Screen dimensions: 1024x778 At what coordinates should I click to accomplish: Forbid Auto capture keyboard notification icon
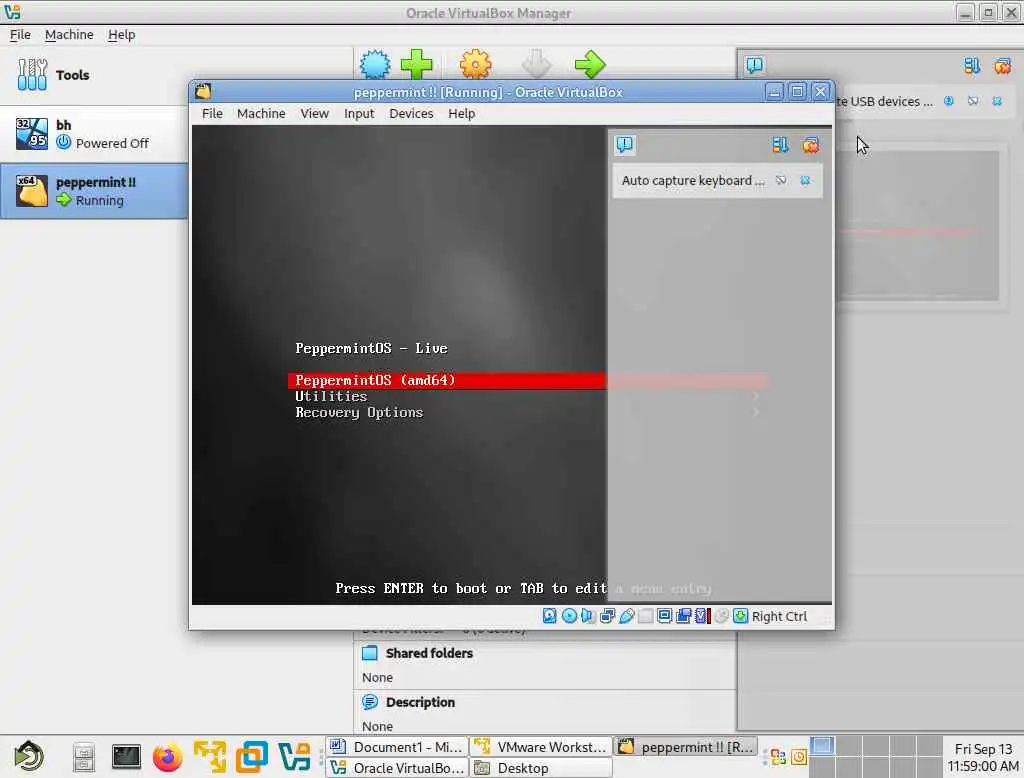coord(781,181)
